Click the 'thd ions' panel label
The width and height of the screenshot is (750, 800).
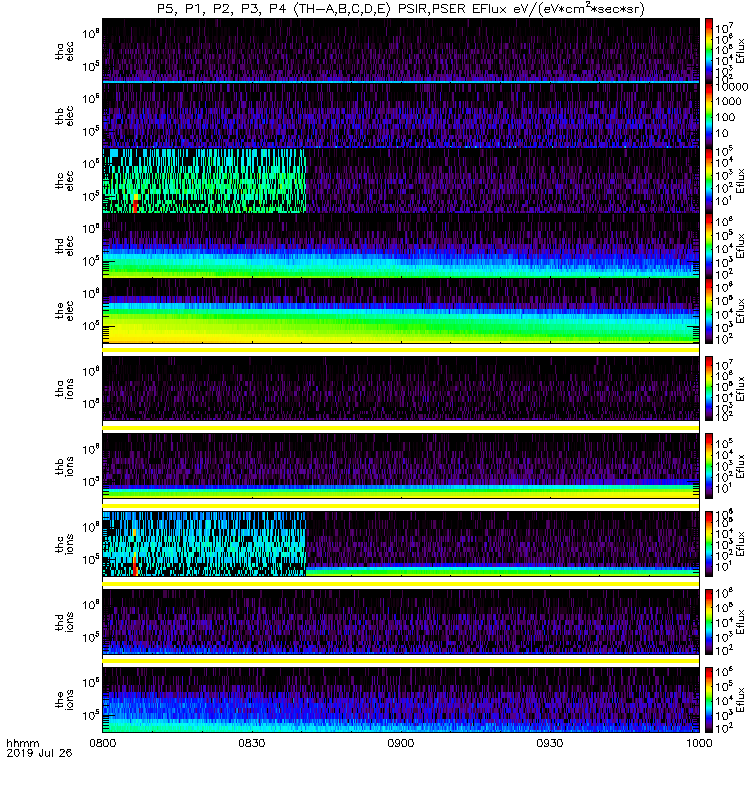coord(64,622)
